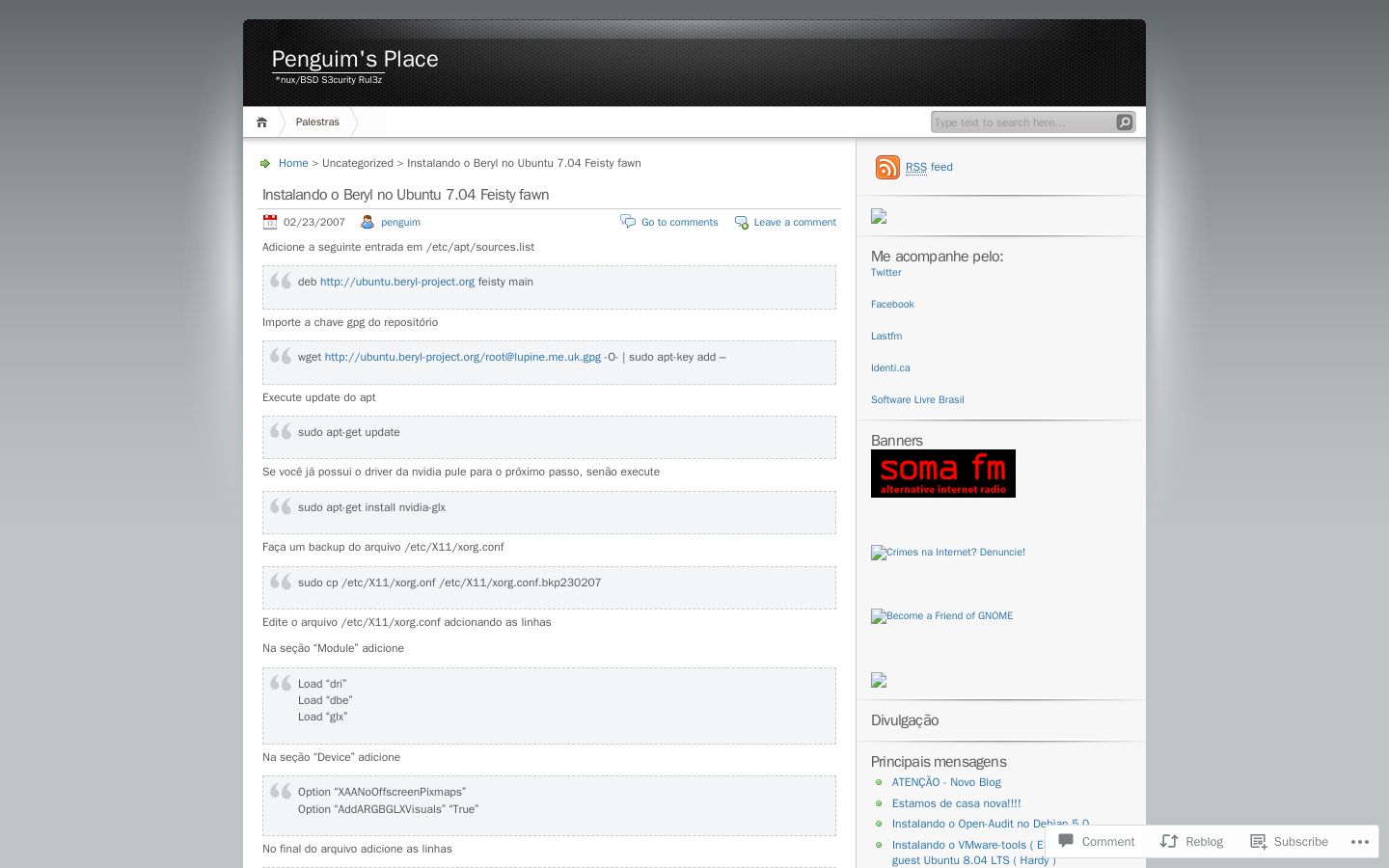This screenshot has height=868, width=1389.
Task: Click the soma fm radio banner
Action: [x=943, y=474]
